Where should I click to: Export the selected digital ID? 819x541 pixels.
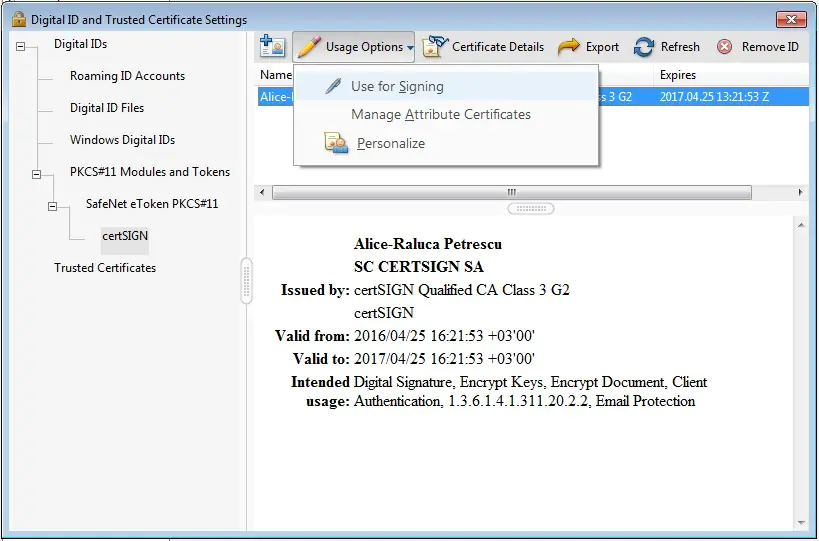(x=589, y=47)
